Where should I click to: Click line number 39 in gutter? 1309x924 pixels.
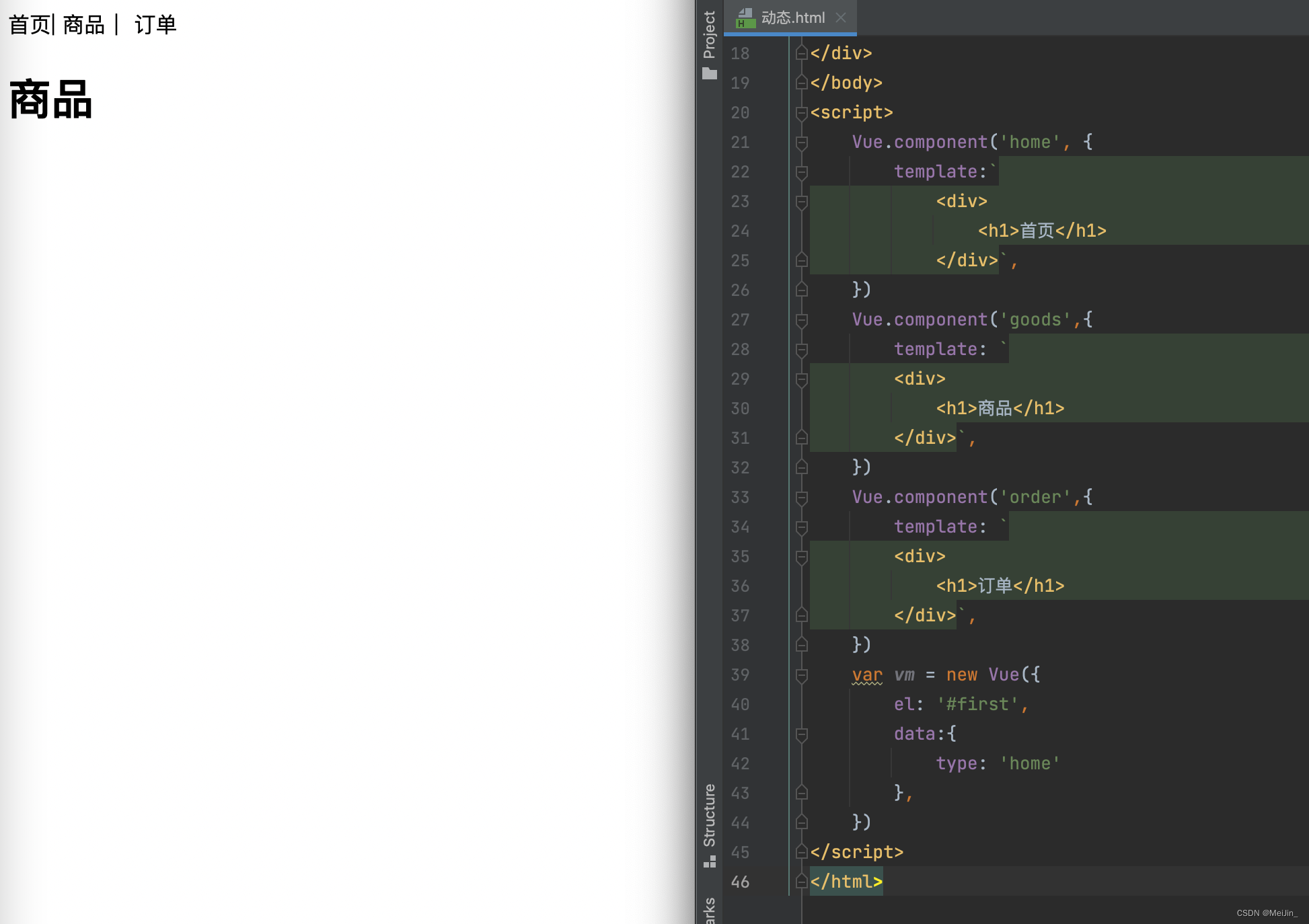(740, 675)
